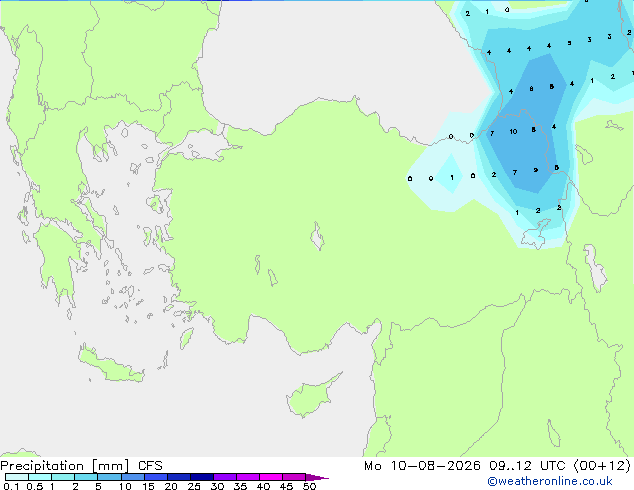The image size is (634, 490).
Task: Choose the 35–40 mm violet legend swatch
Action: [248, 477]
